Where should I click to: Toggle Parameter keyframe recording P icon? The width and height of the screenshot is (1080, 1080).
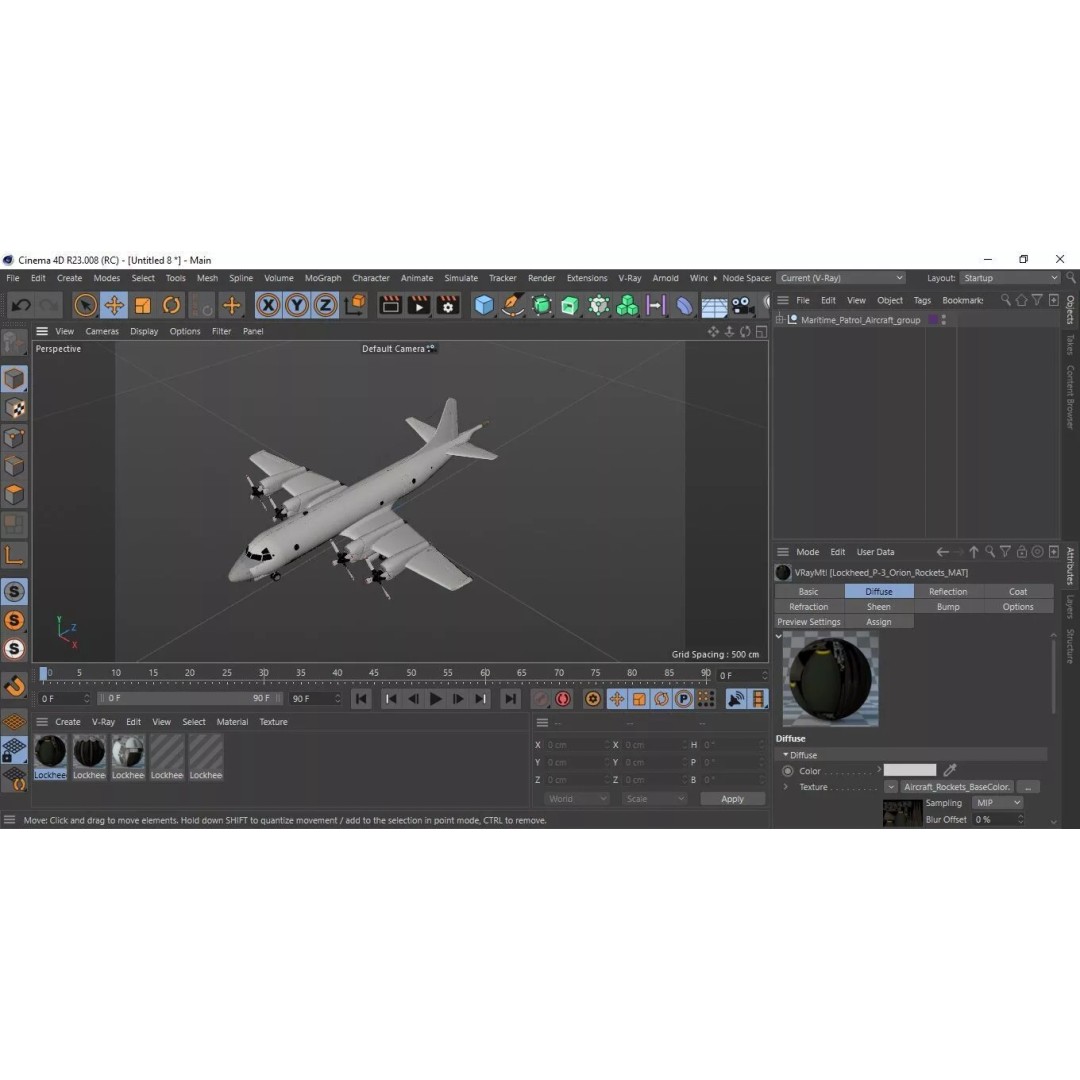tap(683, 699)
